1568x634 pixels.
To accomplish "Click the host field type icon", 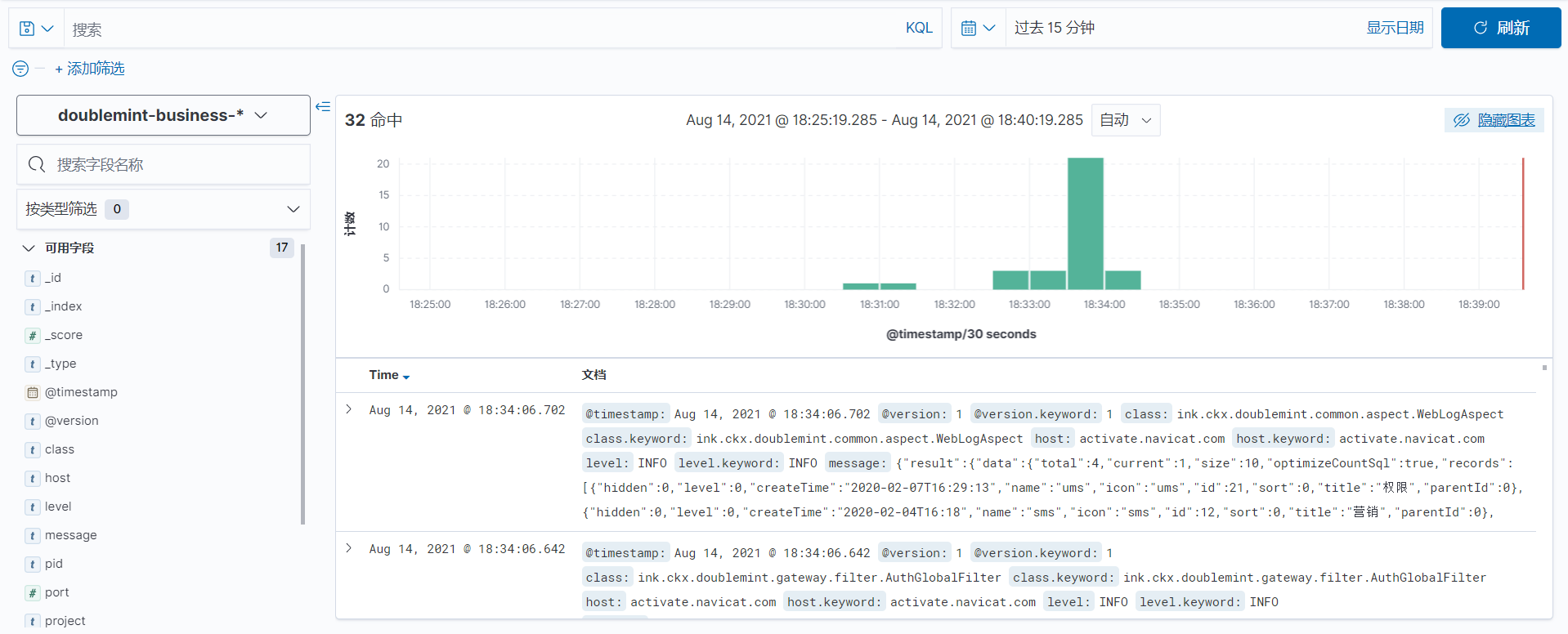I will pyautogui.click(x=33, y=479).
